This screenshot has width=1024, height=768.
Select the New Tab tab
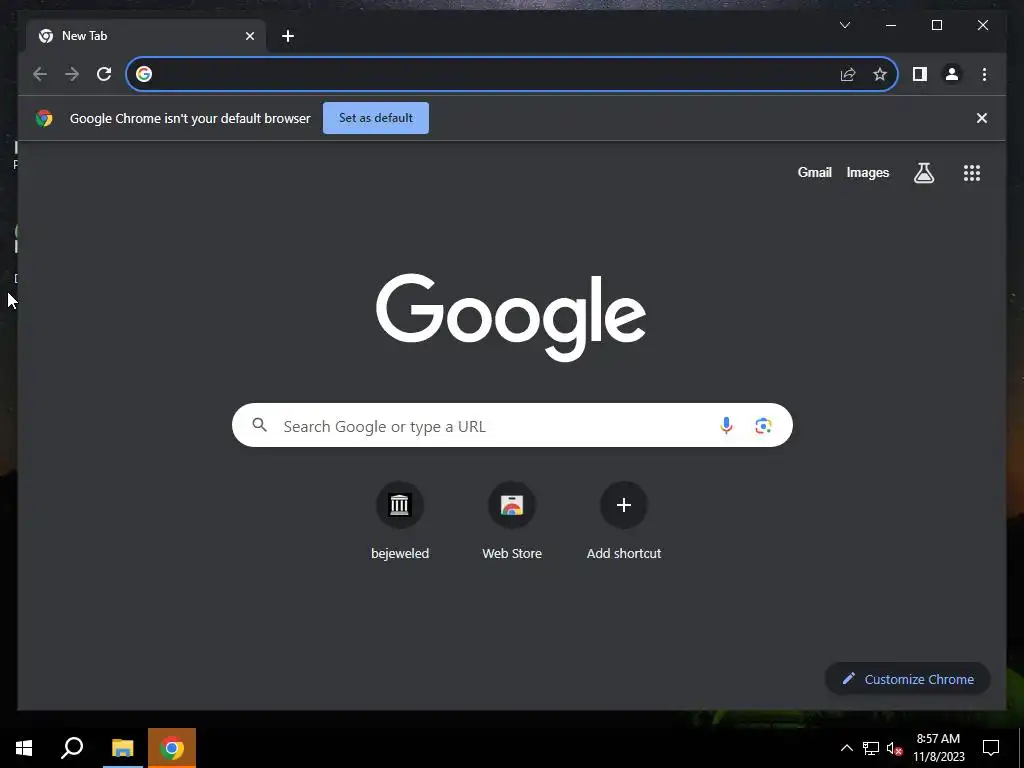coord(146,36)
